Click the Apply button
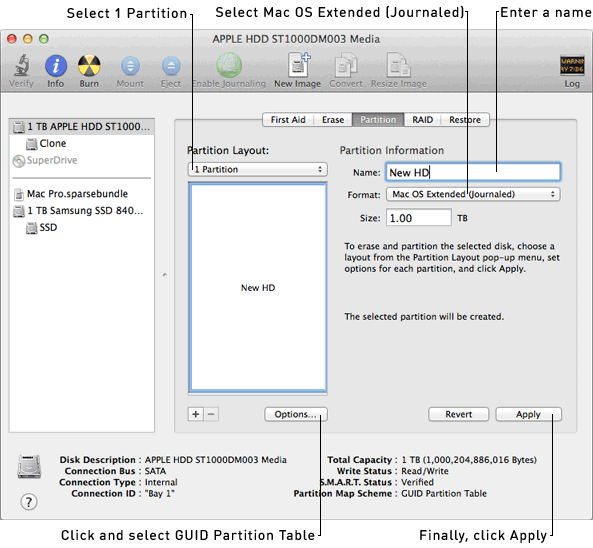593x548 pixels. click(528, 414)
